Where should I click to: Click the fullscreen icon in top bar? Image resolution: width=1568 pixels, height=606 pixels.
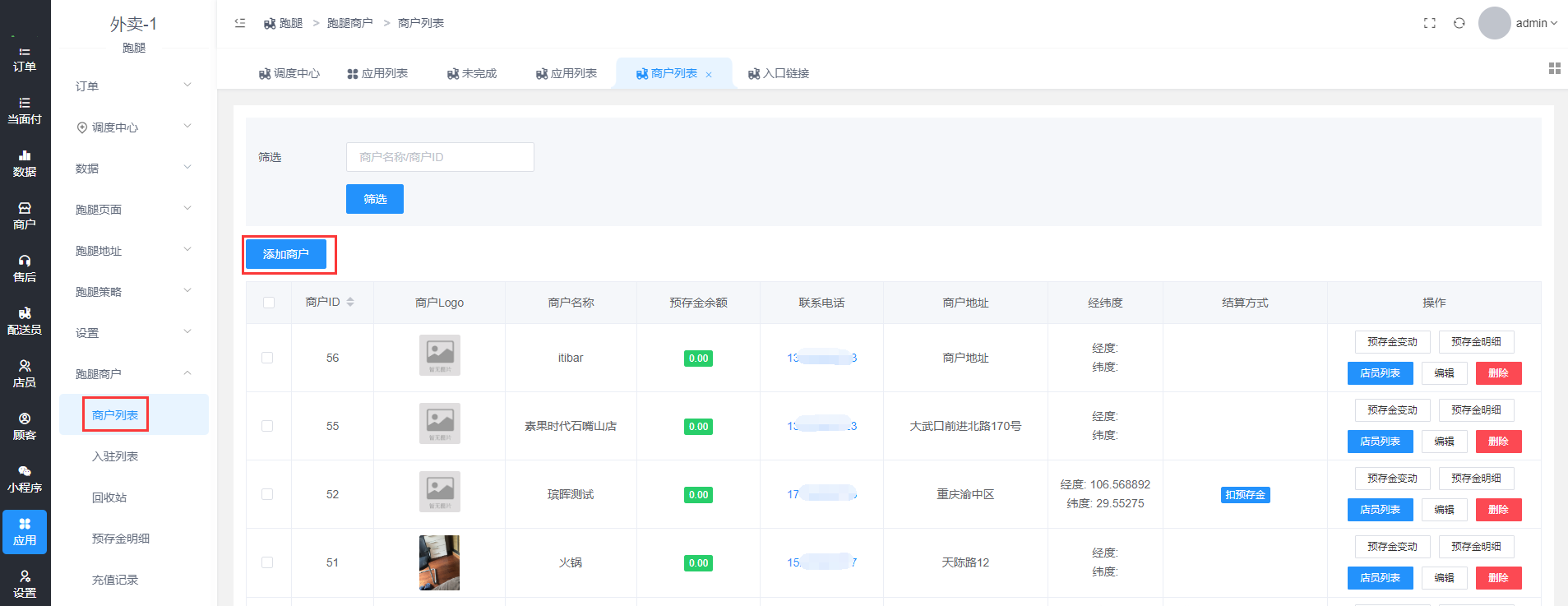coord(1429,23)
